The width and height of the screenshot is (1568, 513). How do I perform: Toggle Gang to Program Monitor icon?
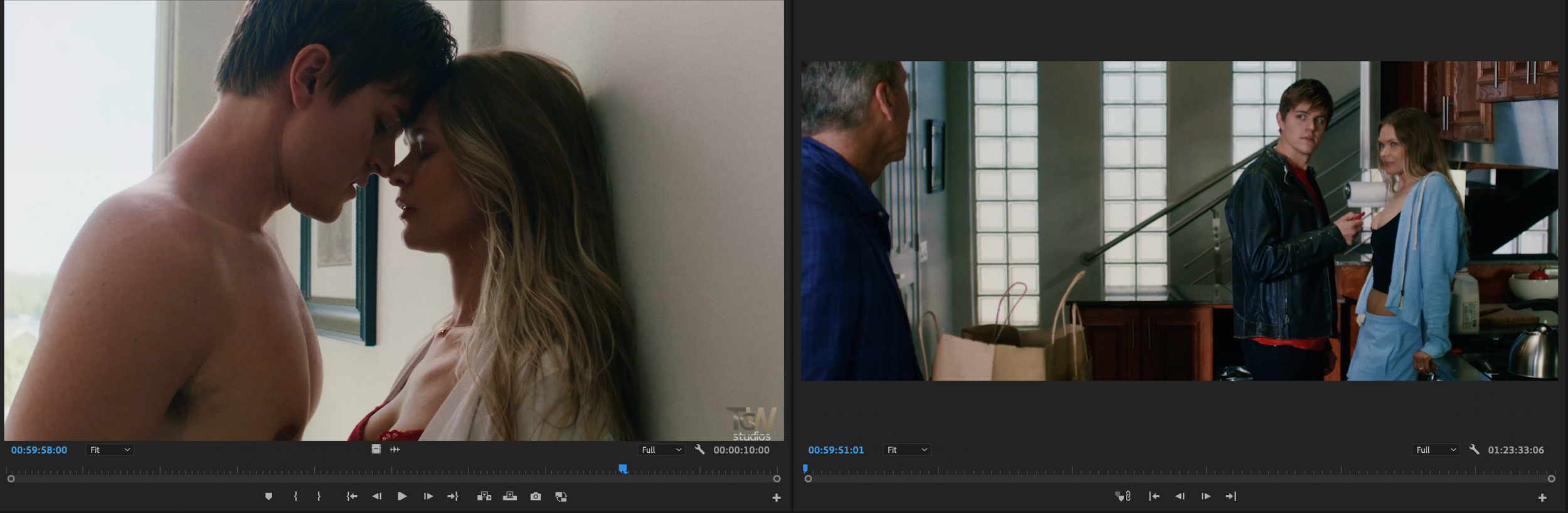click(x=1123, y=496)
